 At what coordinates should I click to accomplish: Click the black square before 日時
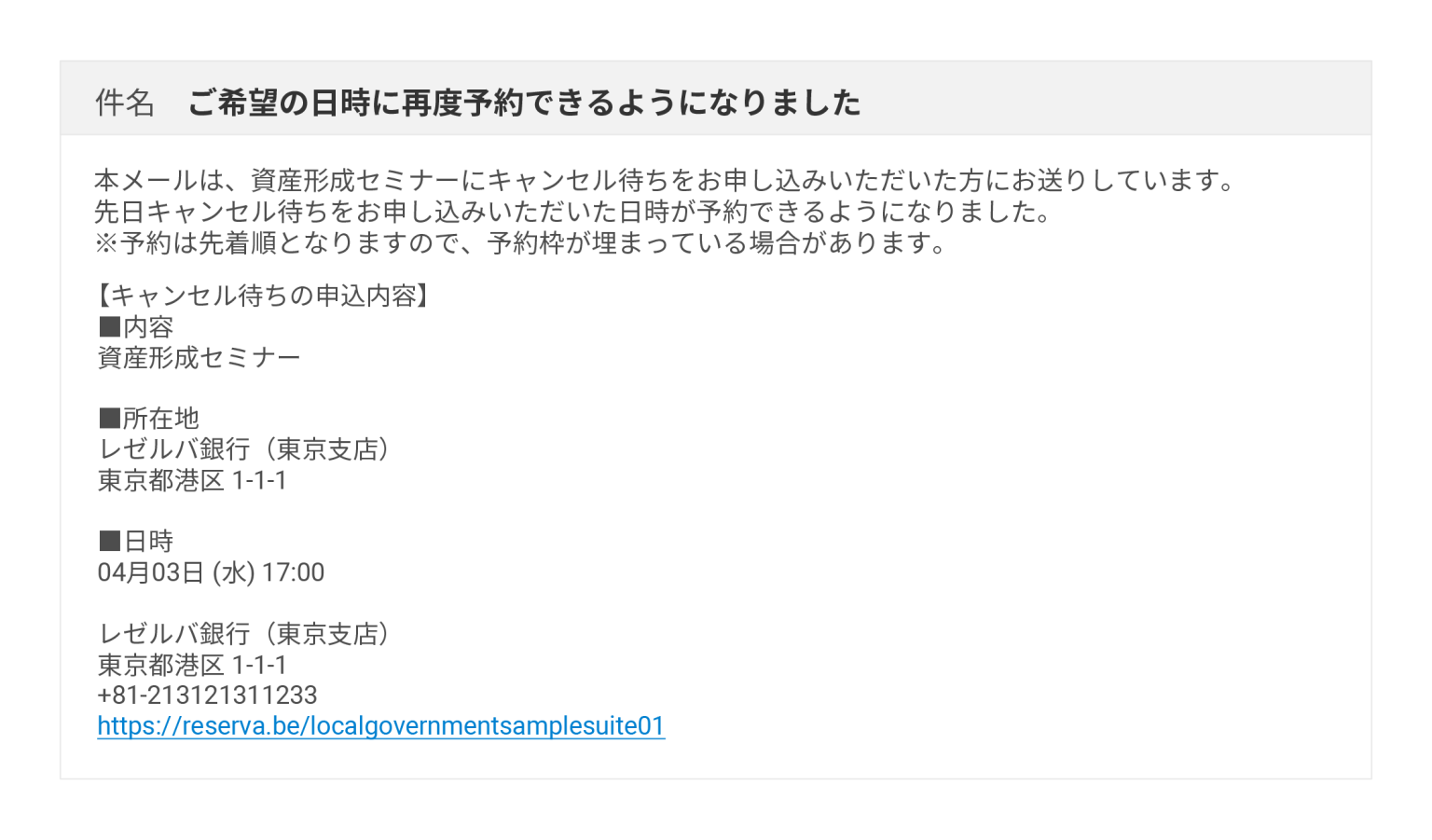click(x=110, y=542)
